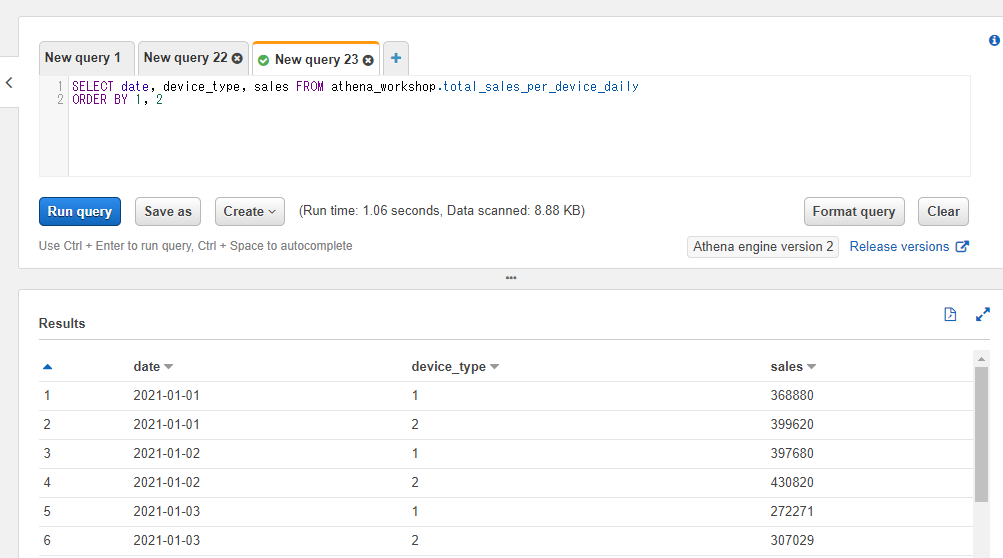Click the panel resize ellipsis handle

click(x=511, y=278)
